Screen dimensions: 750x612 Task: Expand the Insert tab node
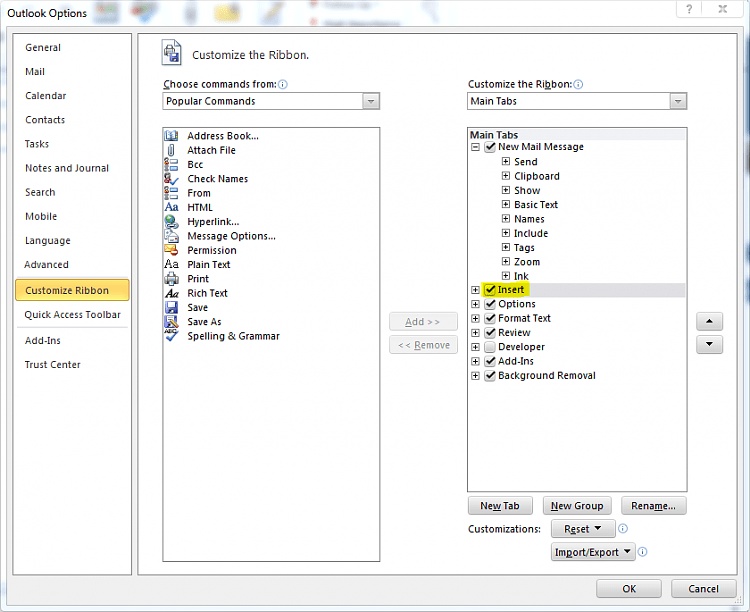click(475, 290)
